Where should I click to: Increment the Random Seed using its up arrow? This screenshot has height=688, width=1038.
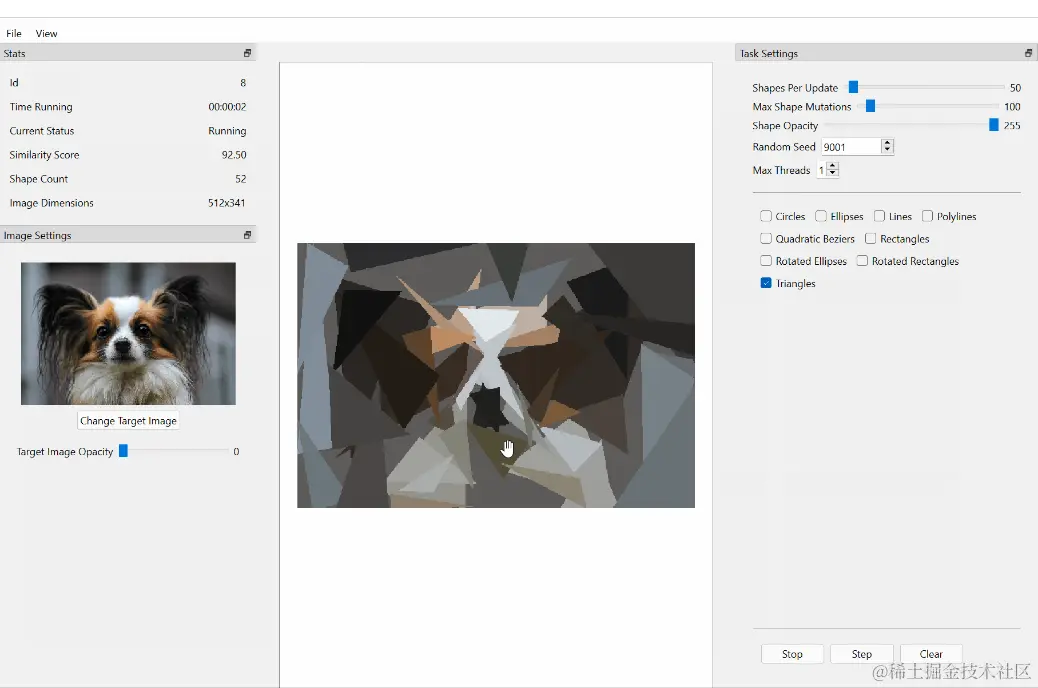[x=886, y=142]
